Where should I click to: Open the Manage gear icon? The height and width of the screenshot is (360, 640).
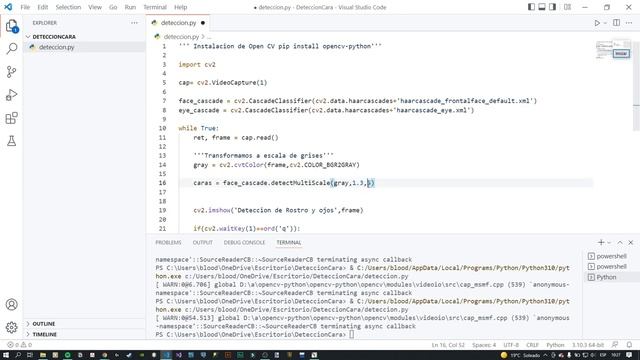click(x=11, y=327)
